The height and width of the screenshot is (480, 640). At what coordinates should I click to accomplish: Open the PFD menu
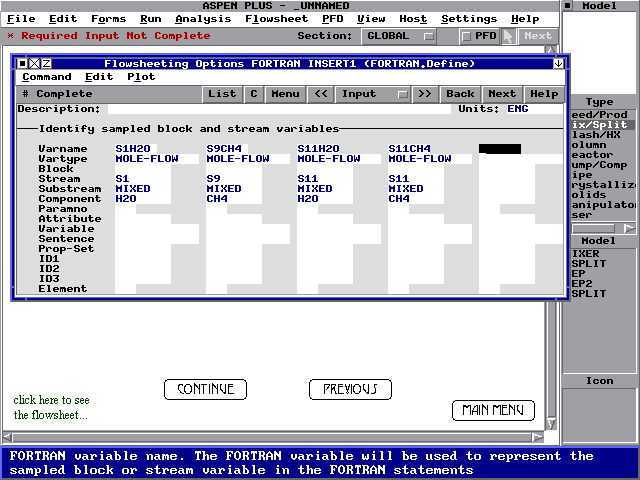point(332,19)
